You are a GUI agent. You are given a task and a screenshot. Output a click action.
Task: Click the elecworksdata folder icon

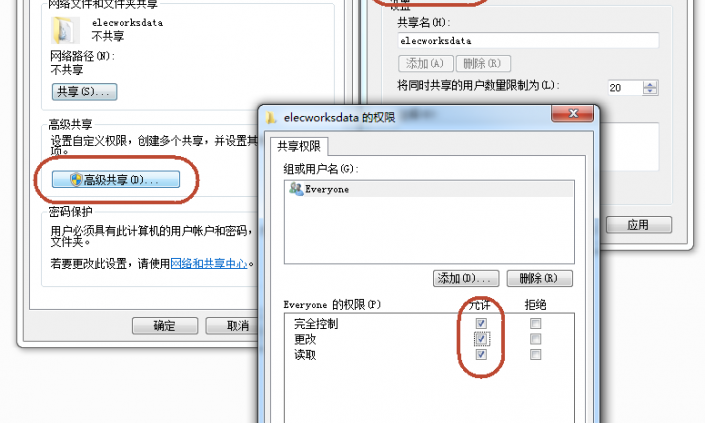click(x=64, y=30)
